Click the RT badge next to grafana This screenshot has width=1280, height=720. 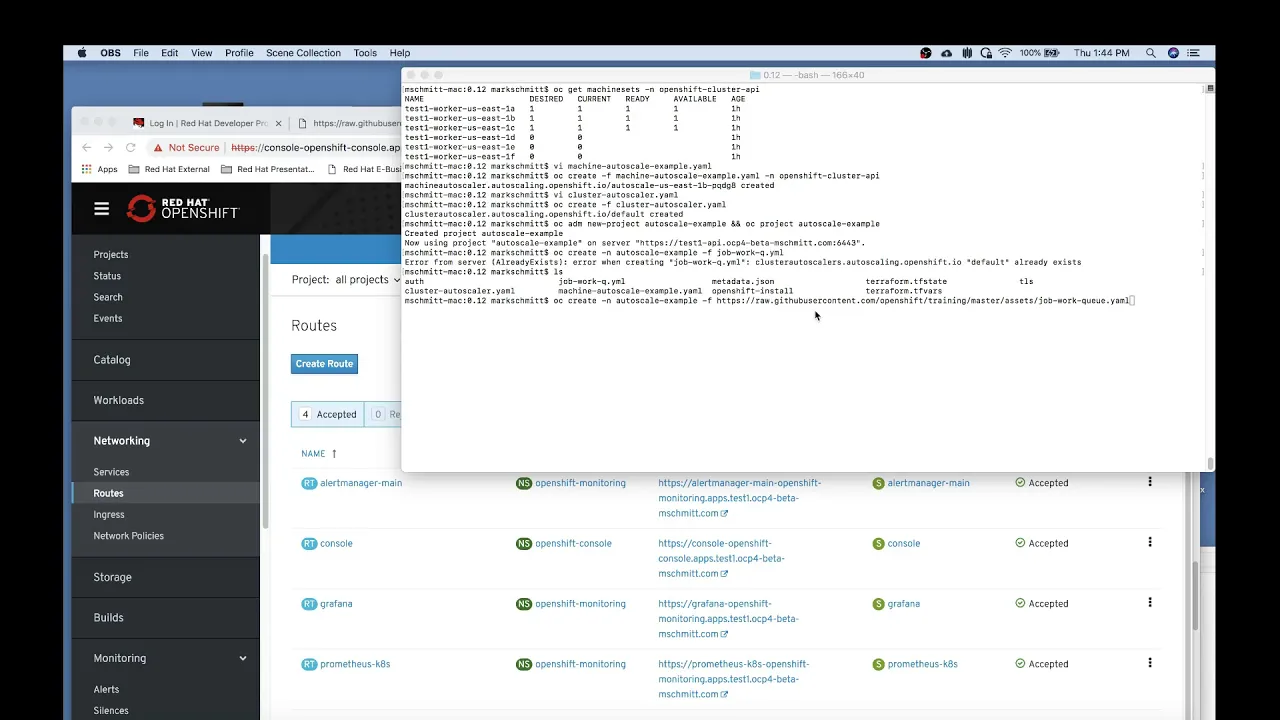coord(309,604)
